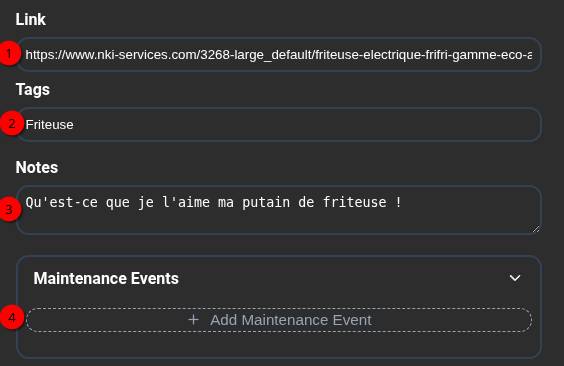Click the Friteuse tag text
The image size is (564, 366).
pos(49,125)
